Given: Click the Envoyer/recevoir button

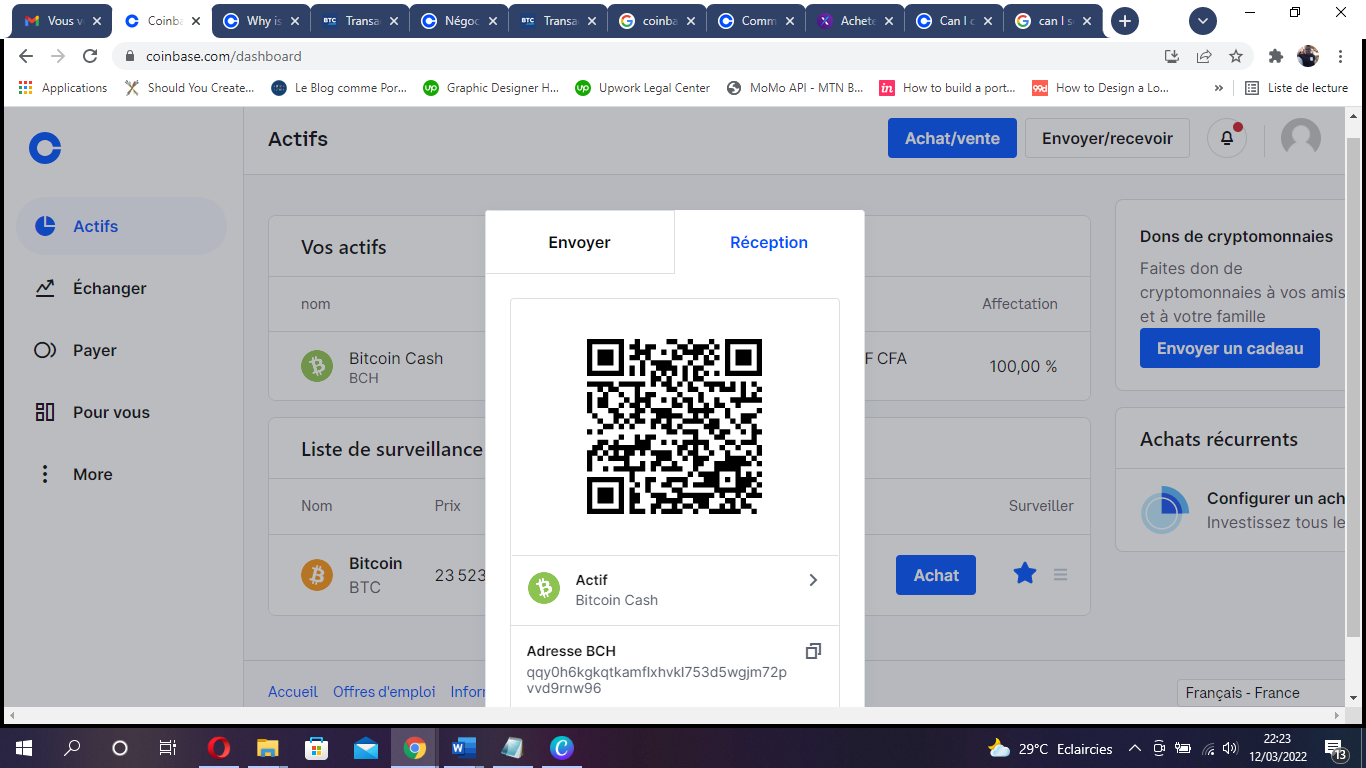Looking at the screenshot, I should (x=1107, y=138).
